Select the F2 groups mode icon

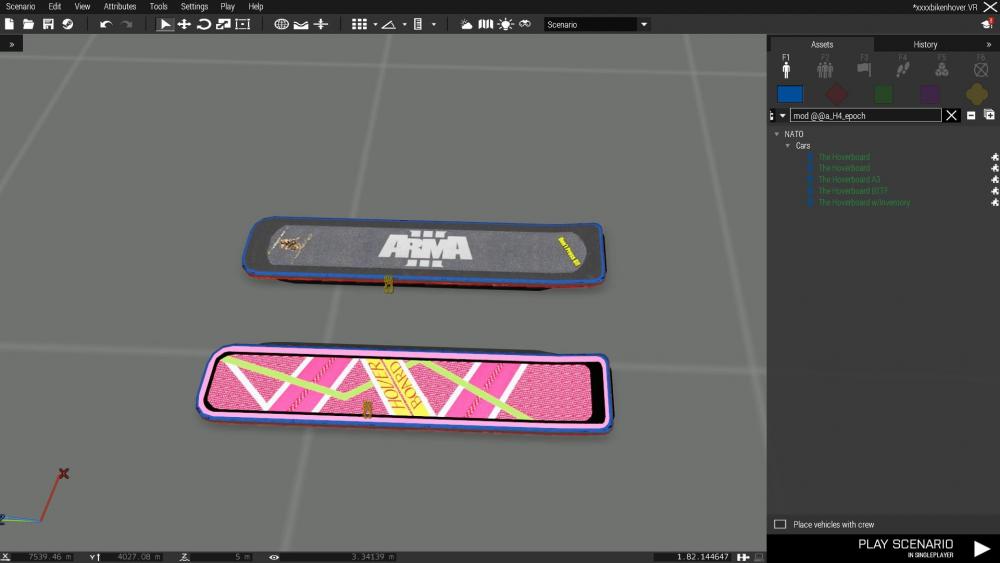click(x=825, y=66)
